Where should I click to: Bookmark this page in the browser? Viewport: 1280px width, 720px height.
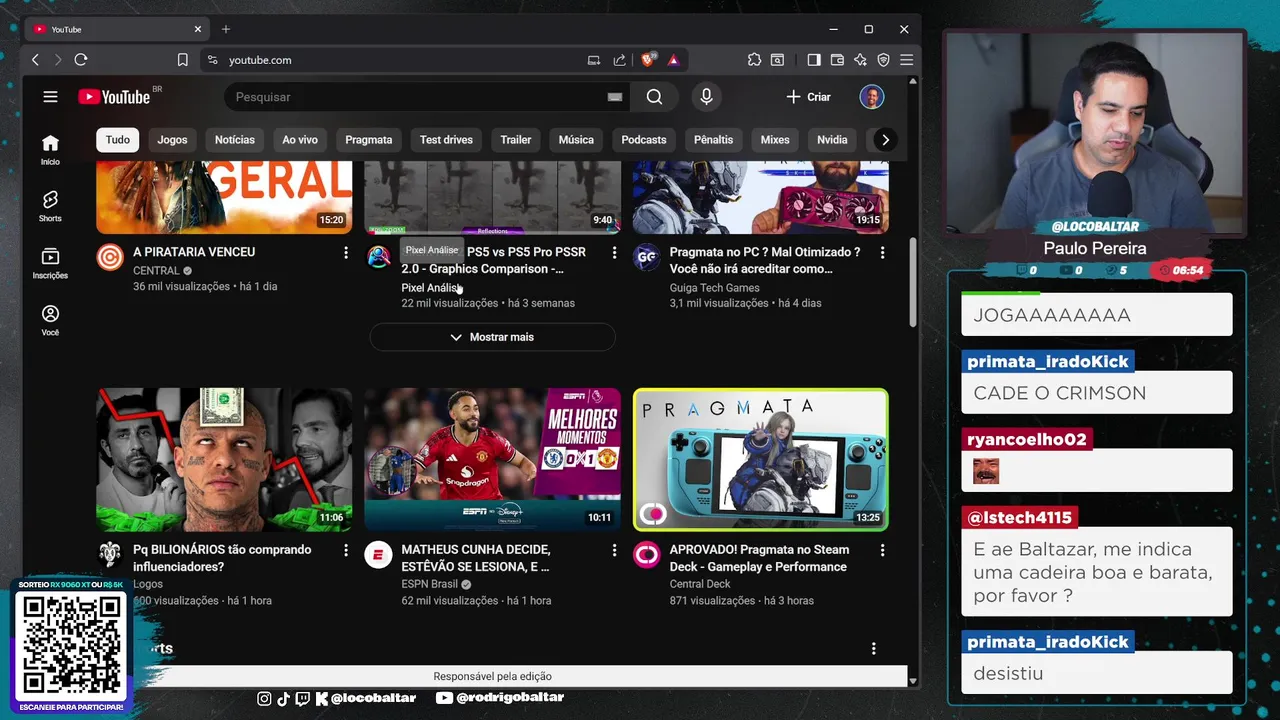coord(182,60)
